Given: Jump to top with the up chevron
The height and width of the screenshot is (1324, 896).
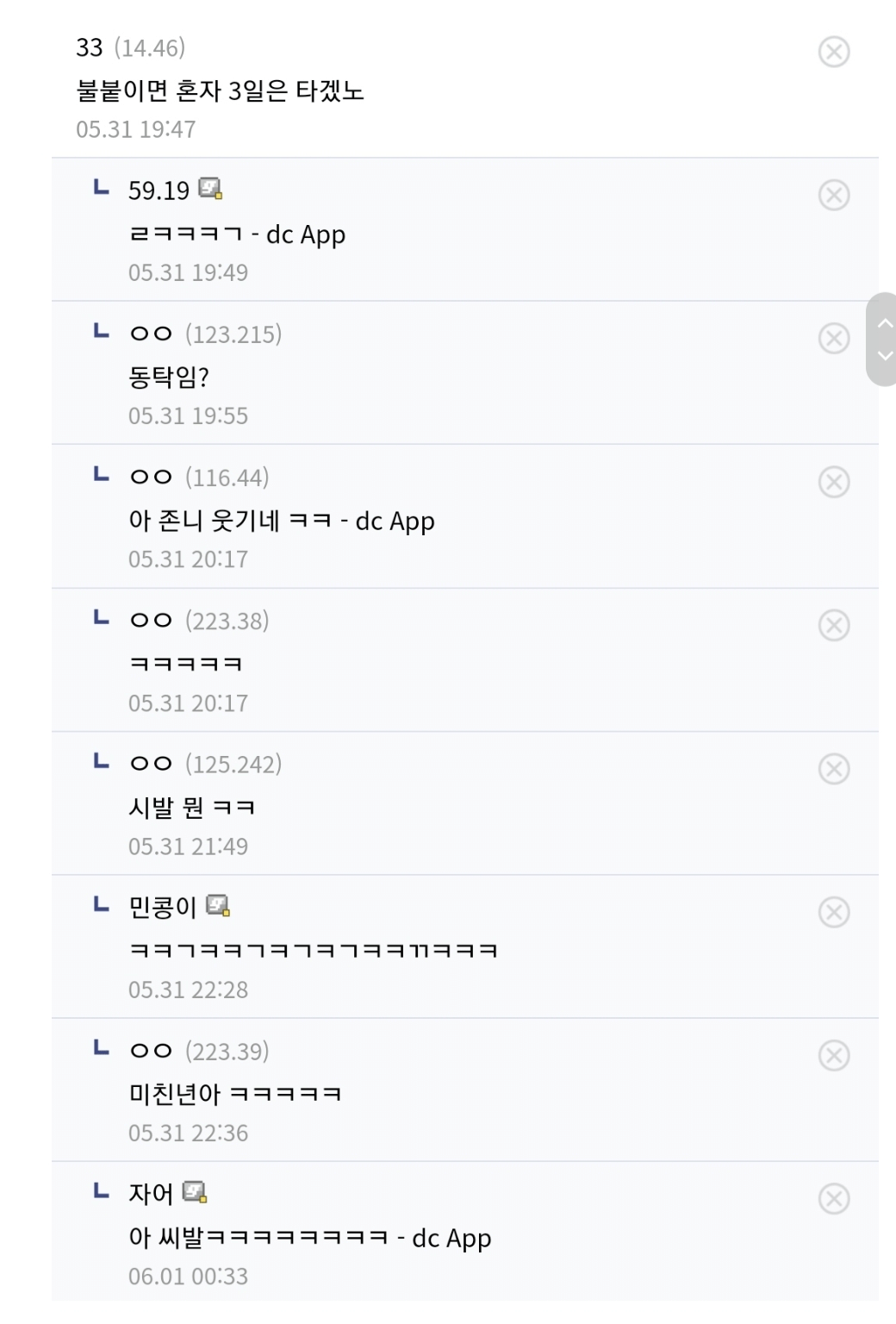Looking at the screenshot, I should pos(884,324).
